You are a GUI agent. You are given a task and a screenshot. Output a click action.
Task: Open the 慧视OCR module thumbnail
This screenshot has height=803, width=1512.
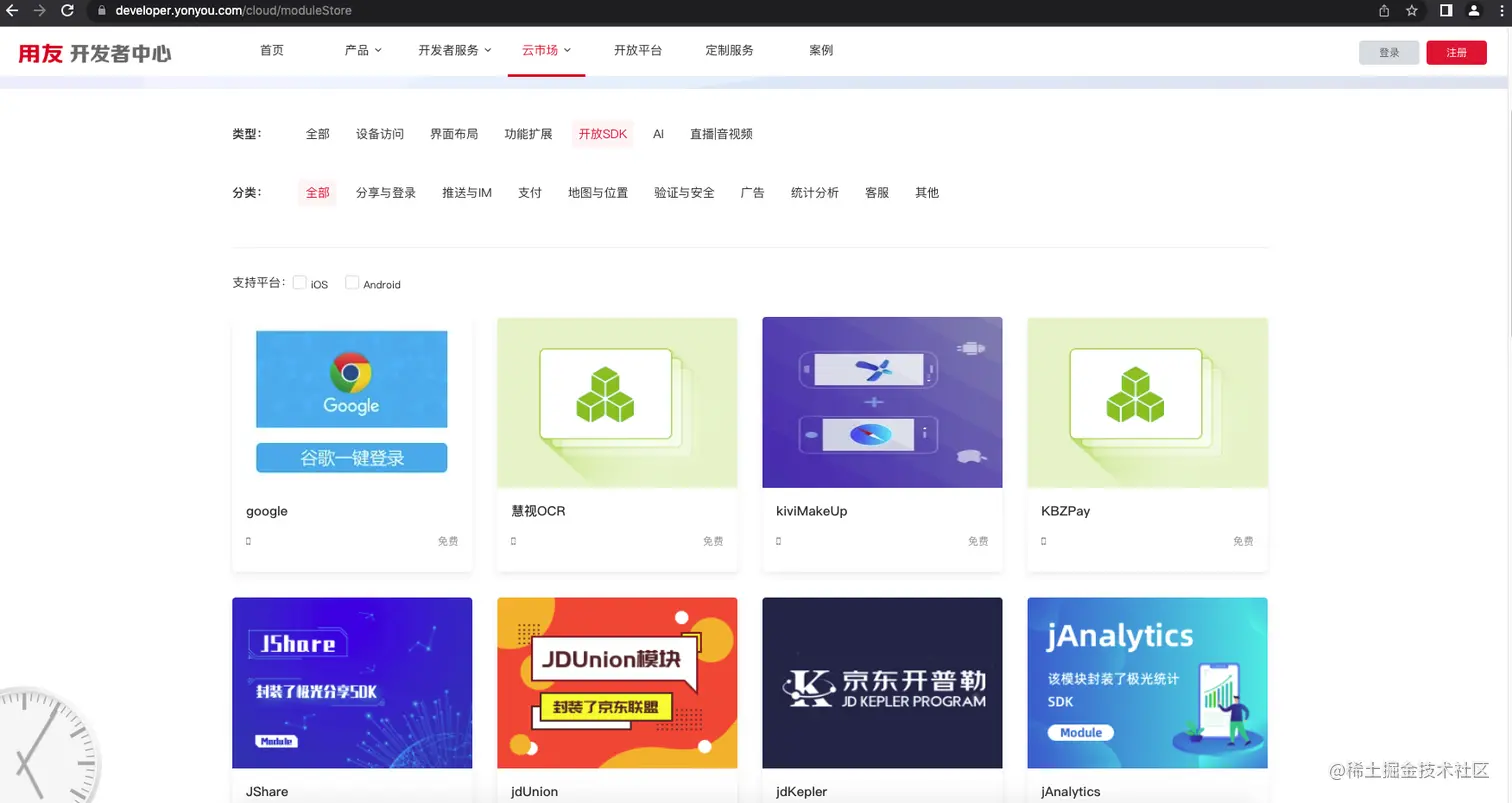point(617,403)
